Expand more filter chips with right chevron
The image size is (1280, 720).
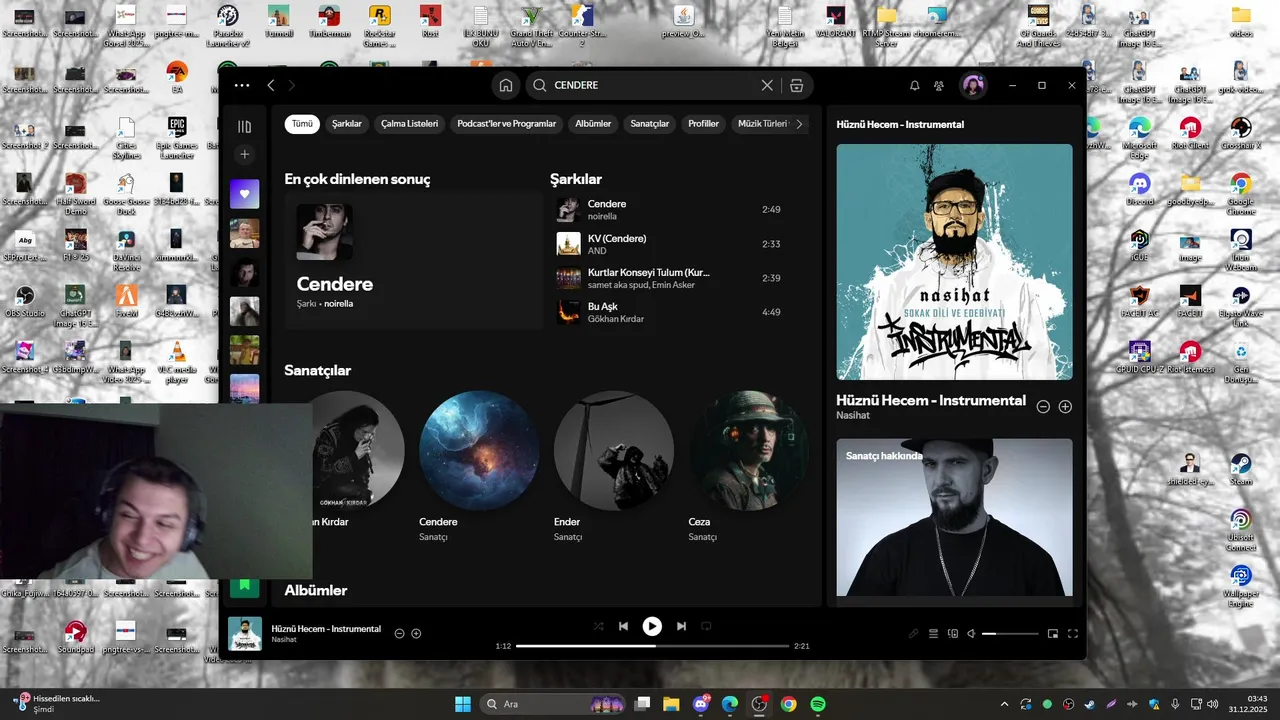tap(799, 124)
